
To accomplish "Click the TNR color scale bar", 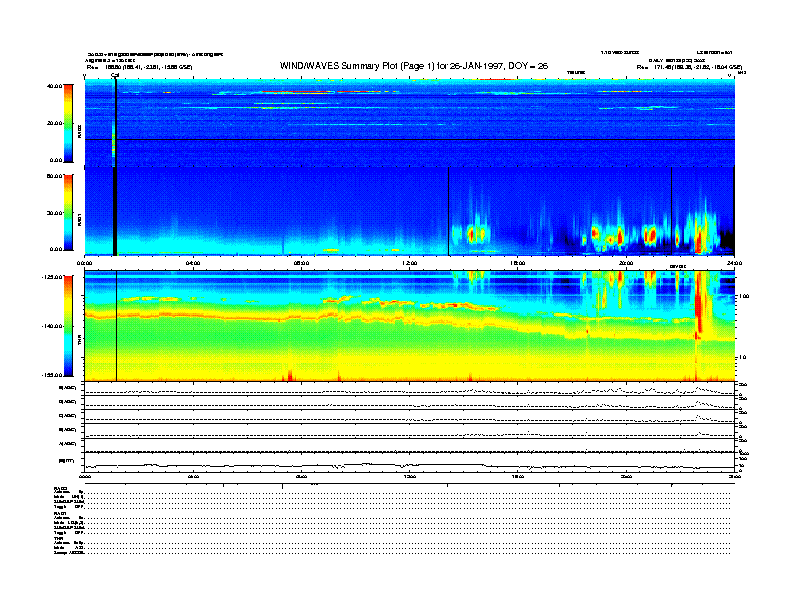I will 68,326.
